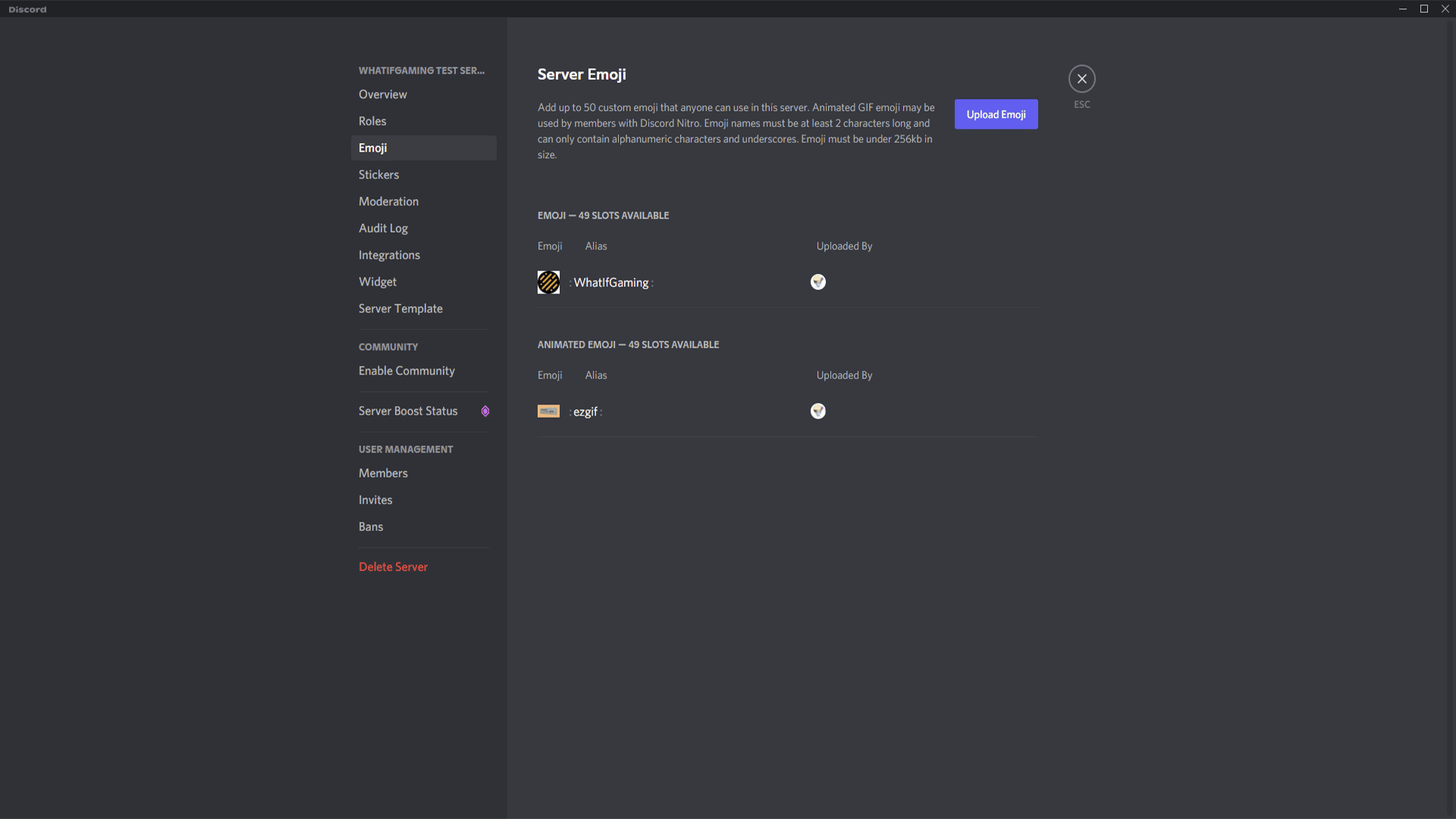Open Server Boost Status page

click(x=423, y=411)
